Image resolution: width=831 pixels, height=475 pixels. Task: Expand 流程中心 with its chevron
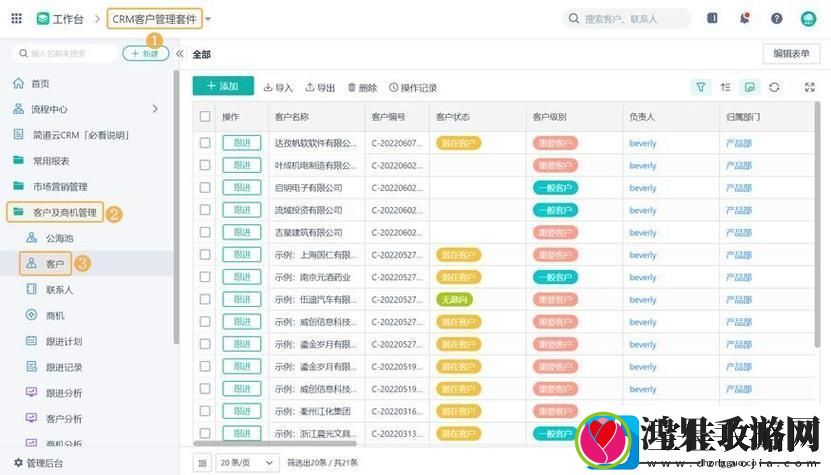pyautogui.click(x=155, y=109)
